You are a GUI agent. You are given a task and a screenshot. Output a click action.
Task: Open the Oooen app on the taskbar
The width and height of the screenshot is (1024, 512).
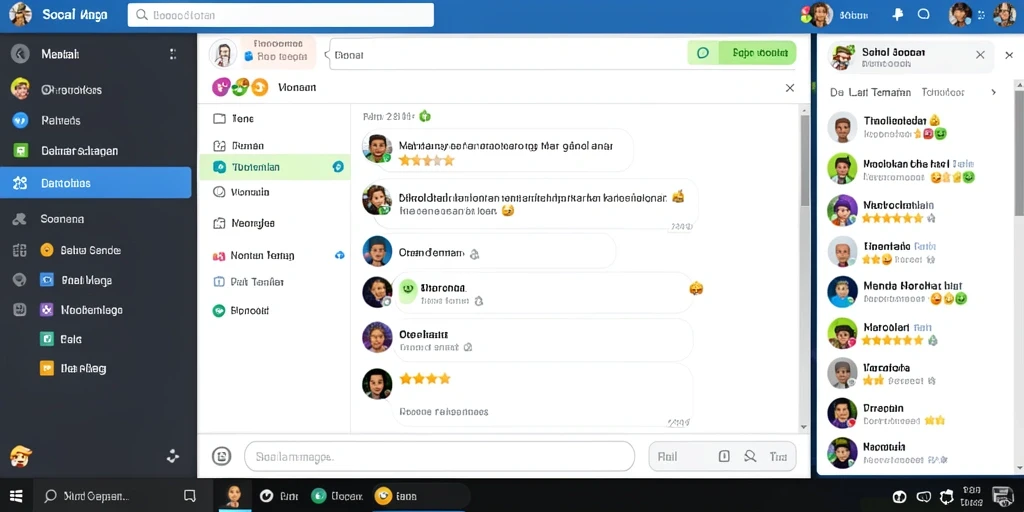pos(337,496)
